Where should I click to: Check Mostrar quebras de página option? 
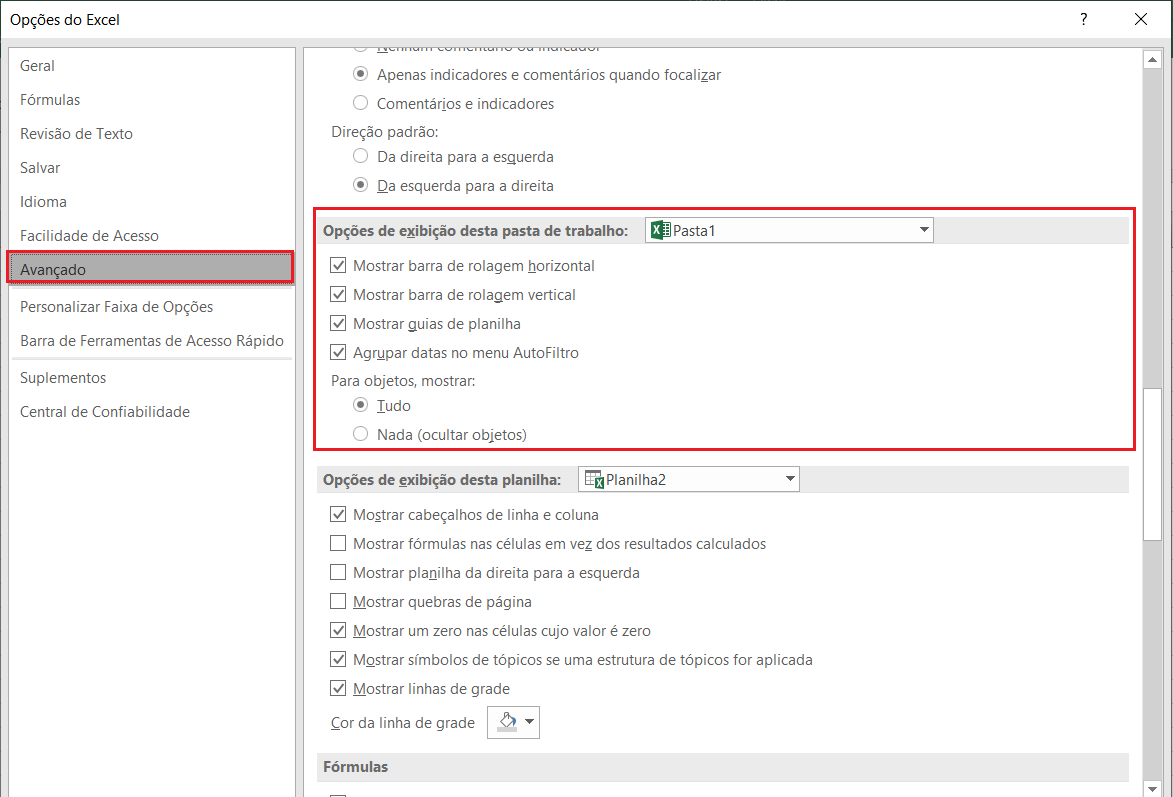pos(338,602)
